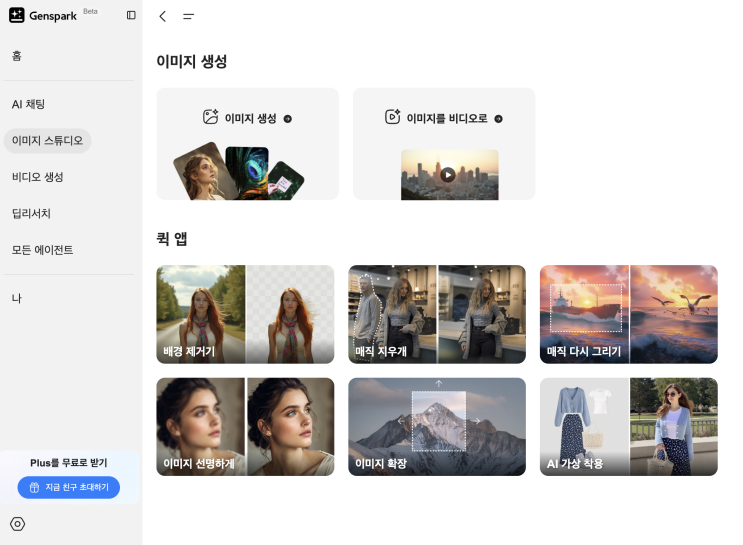
Task: Click arrow next to 이미지를 비디오로 title
Action: click(x=498, y=119)
